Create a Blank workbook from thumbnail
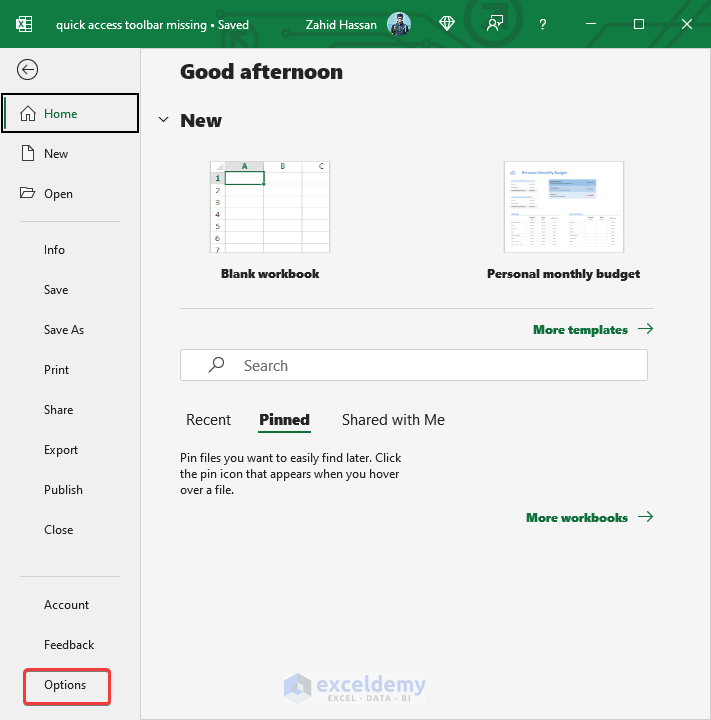 click(270, 207)
